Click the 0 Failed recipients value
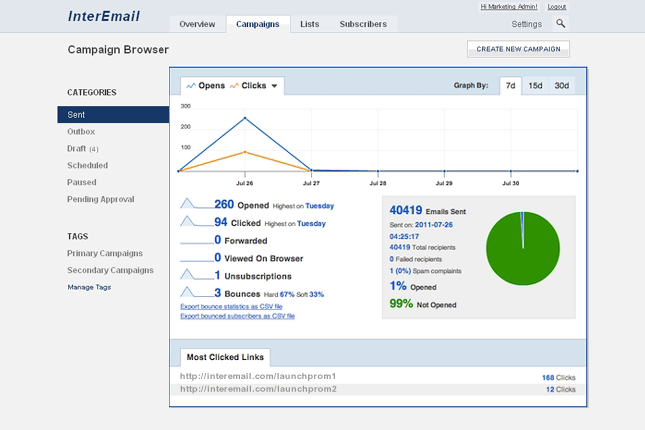This screenshot has height=430, width=645. pos(392,259)
